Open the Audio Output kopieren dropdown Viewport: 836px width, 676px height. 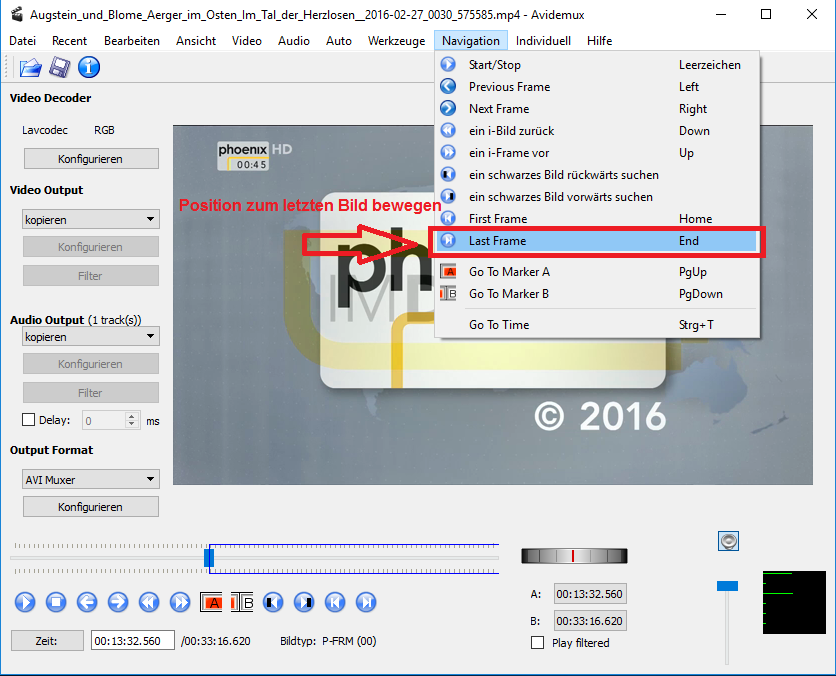pos(90,337)
